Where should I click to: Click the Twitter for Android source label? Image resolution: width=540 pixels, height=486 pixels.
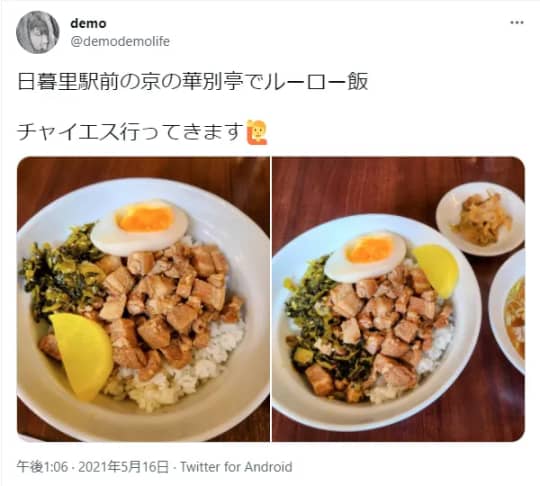click(x=236, y=467)
